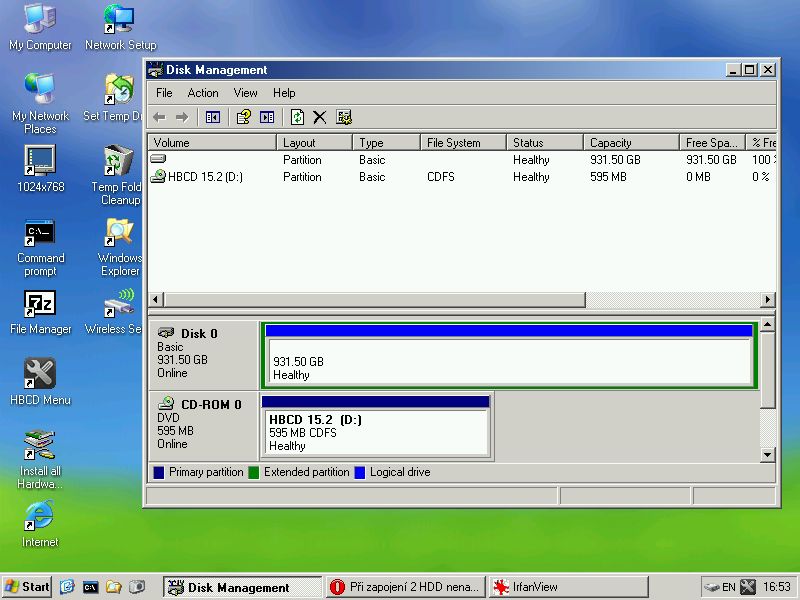This screenshot has width=800, height=600.
Task: Click the Refresh toolbar icon
Action: [x=297, y=117]
